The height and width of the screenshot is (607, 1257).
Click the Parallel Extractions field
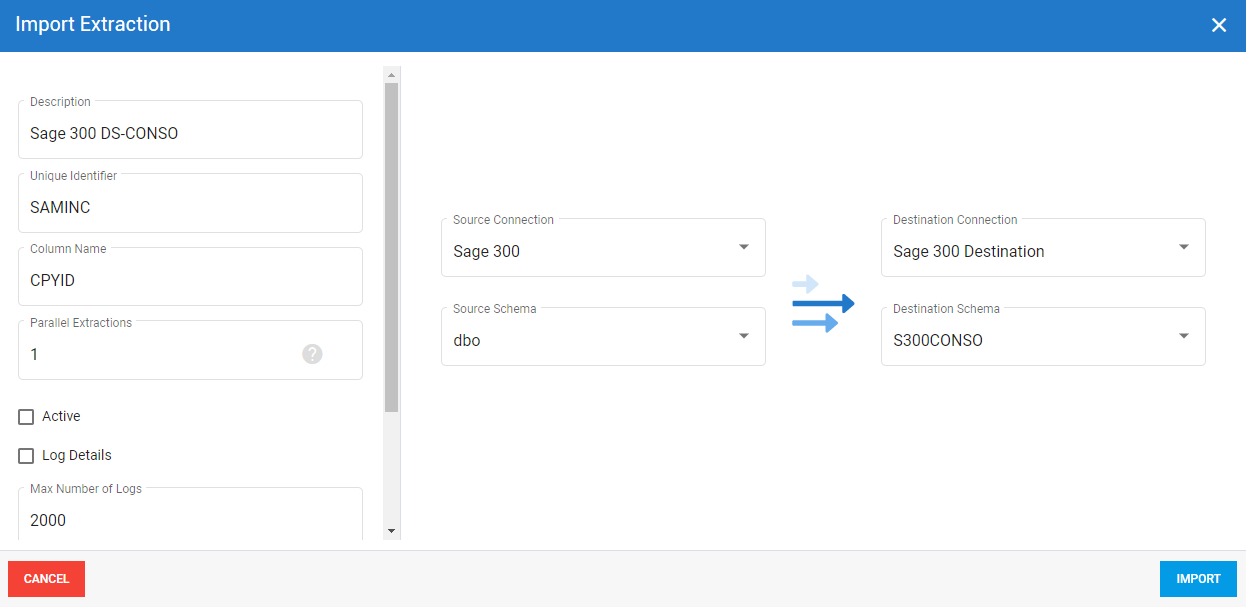click(190, 351)
